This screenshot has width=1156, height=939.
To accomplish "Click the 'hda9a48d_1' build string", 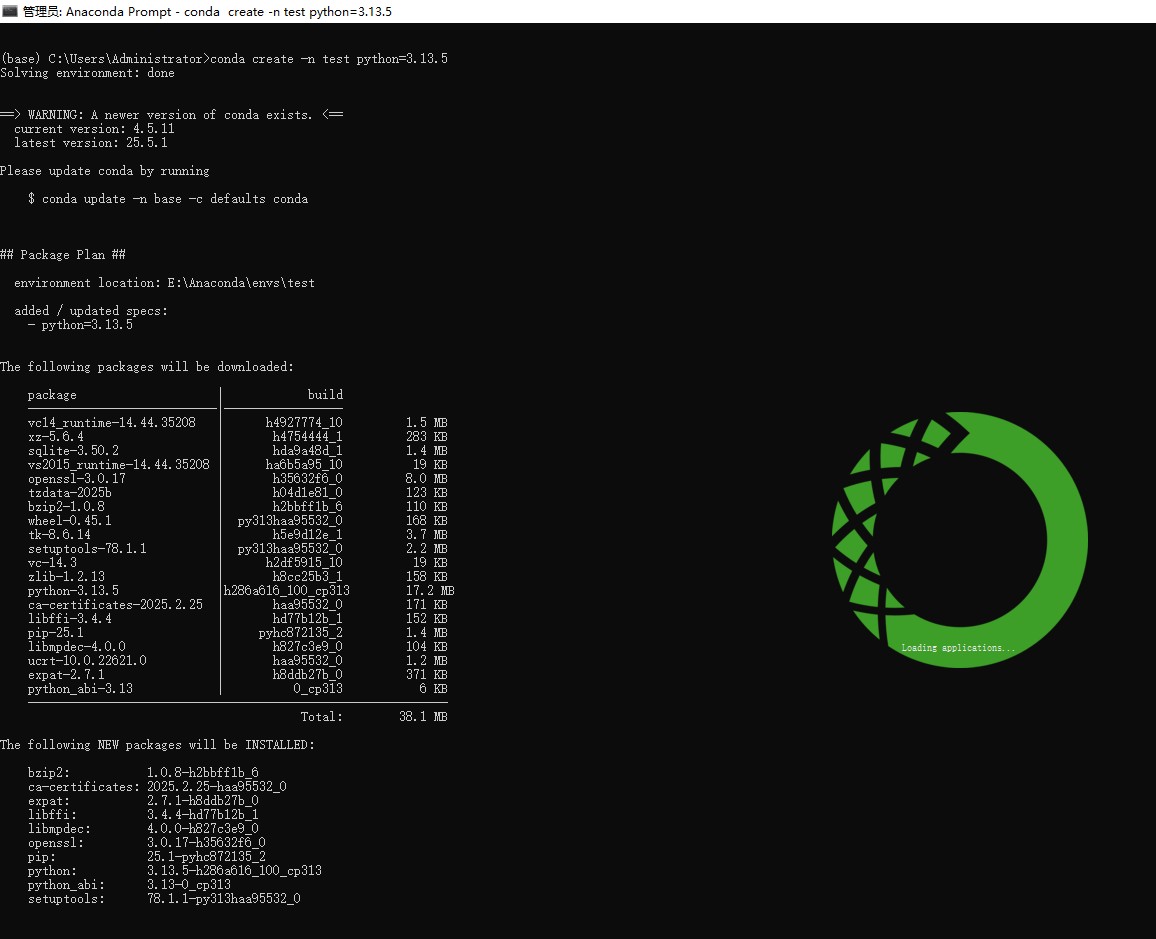I will tap(307, 451).
